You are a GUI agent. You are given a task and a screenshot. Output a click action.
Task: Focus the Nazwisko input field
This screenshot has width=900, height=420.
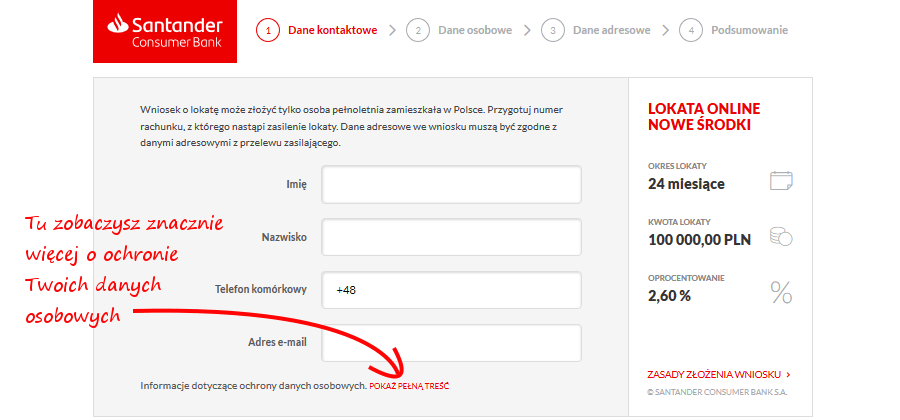click(x=452, y=237)
